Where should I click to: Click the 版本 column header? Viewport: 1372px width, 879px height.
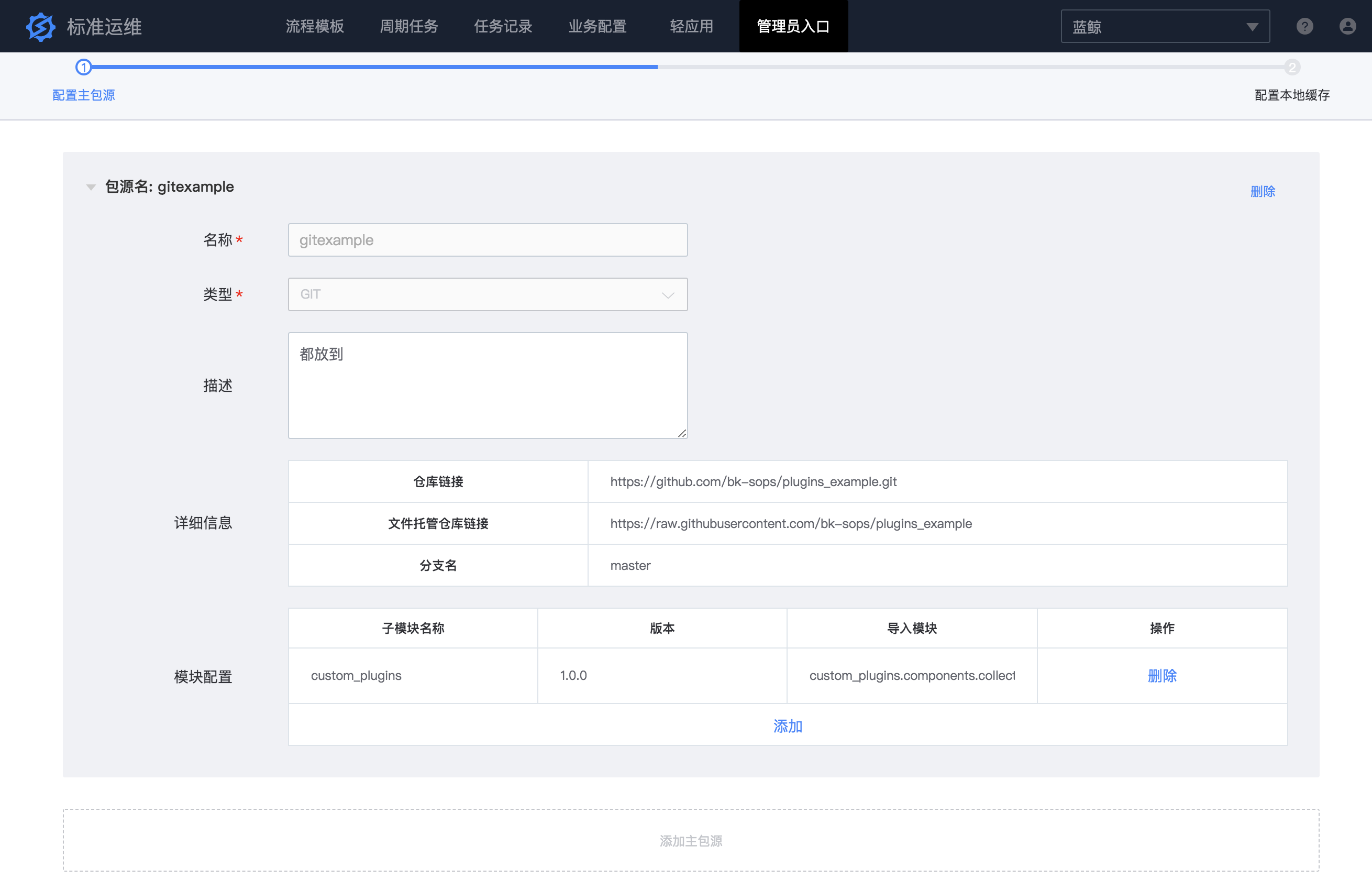(662, 629)
